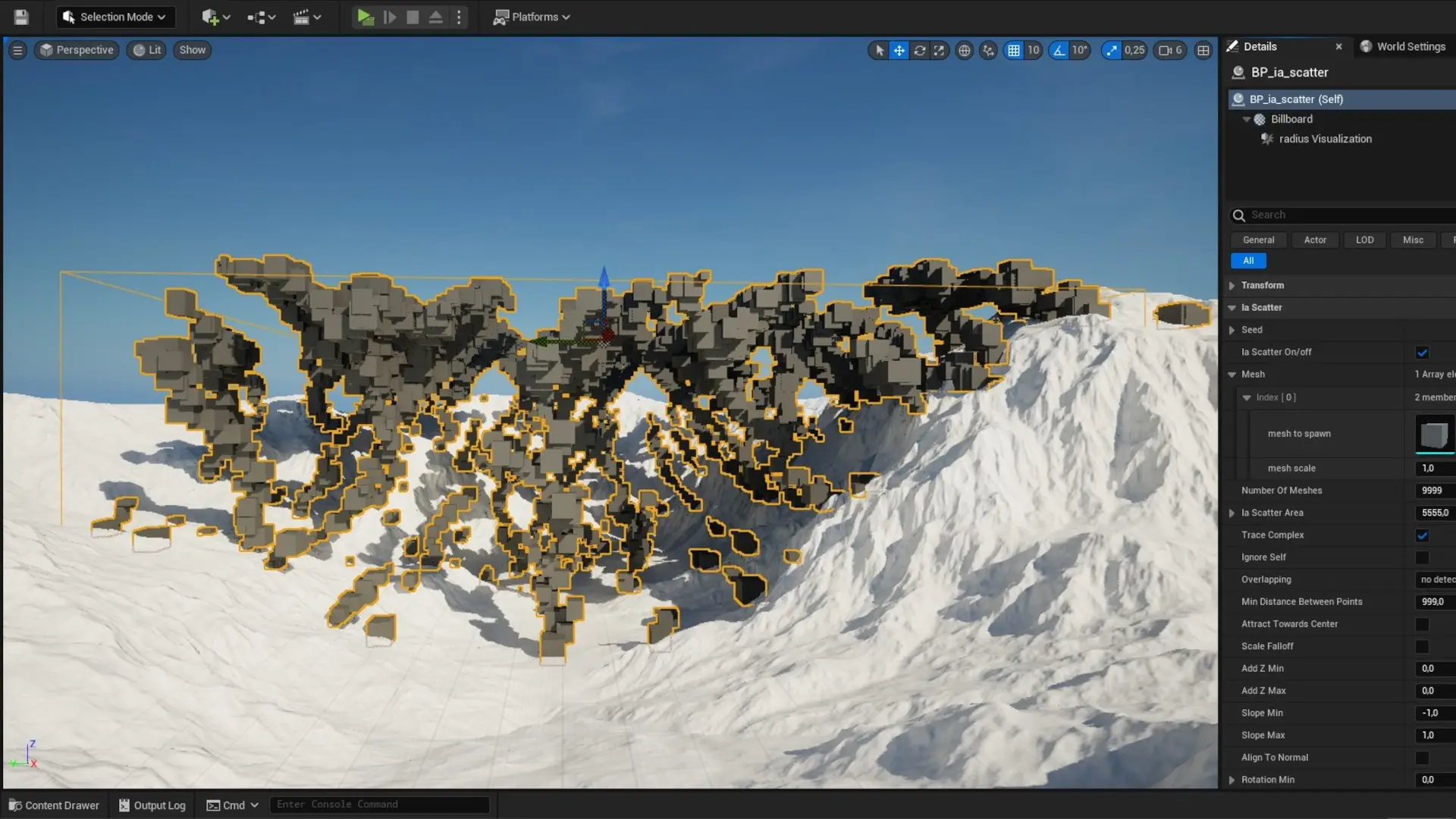1456x819 pixels.
Task: Select the translate gizmo tool in viewport
Action: [899, 50]
